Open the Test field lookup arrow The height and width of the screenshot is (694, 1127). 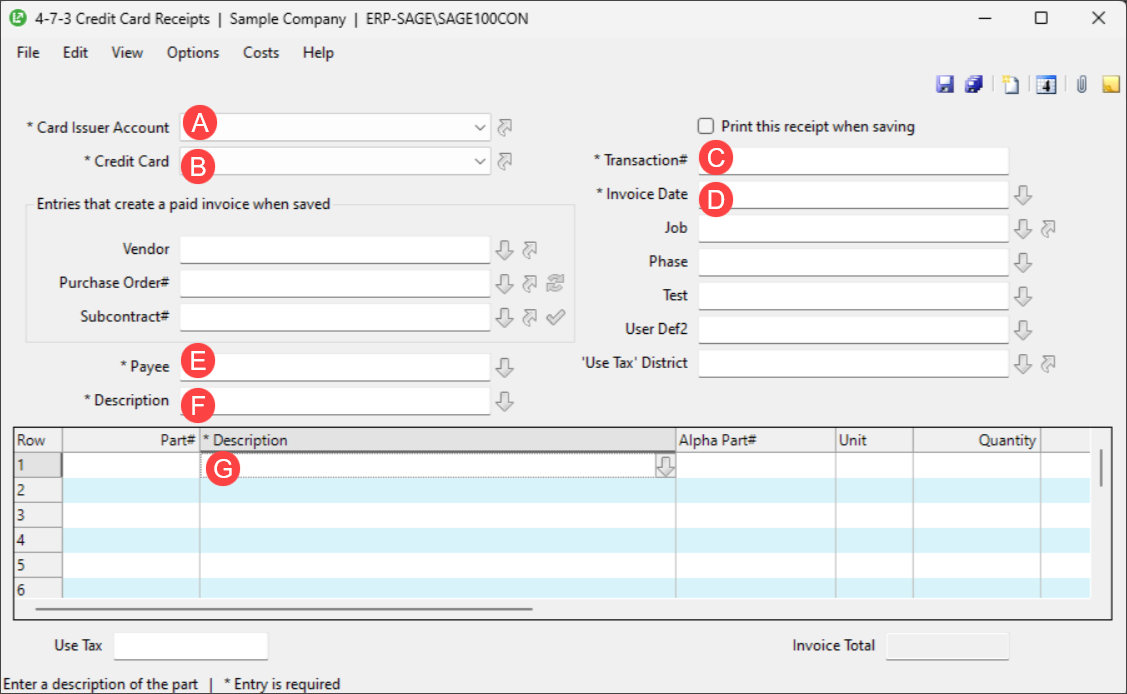(x=1023, y=296)
